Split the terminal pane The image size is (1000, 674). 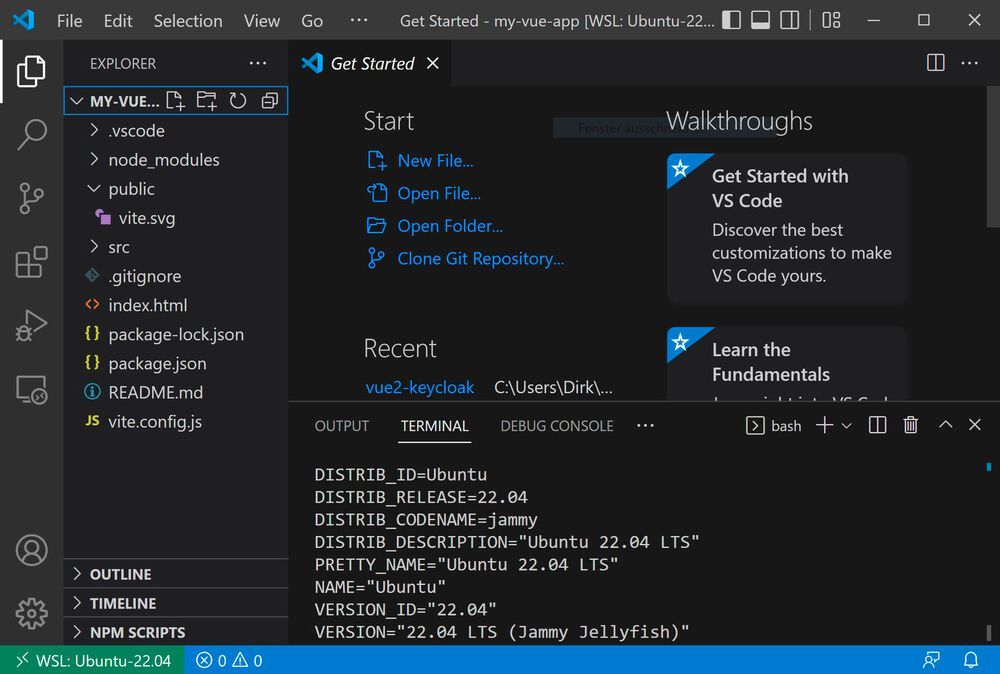(x=878, y=425)
